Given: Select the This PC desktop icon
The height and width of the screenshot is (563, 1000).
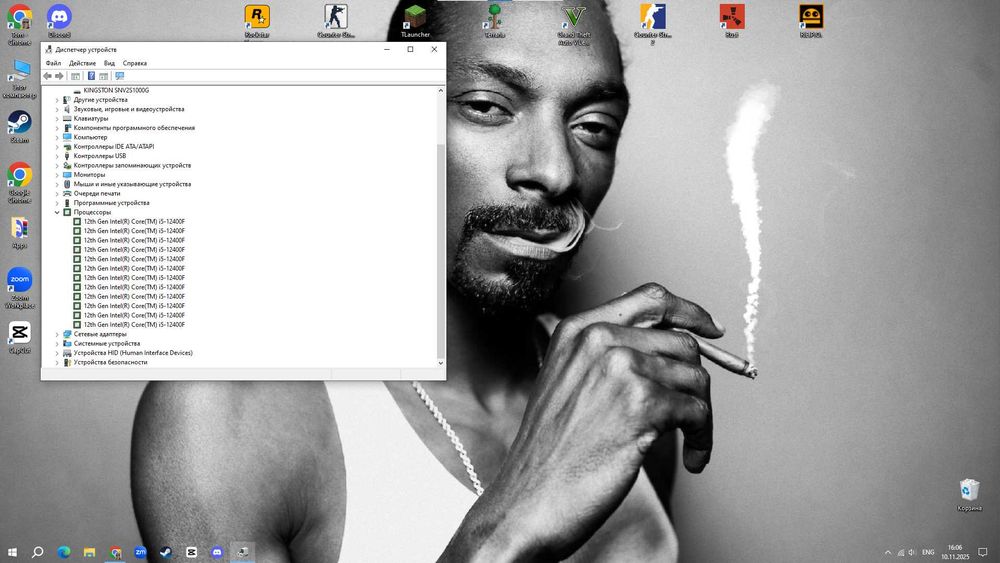Looking at the screenshot, I should 19,78.
